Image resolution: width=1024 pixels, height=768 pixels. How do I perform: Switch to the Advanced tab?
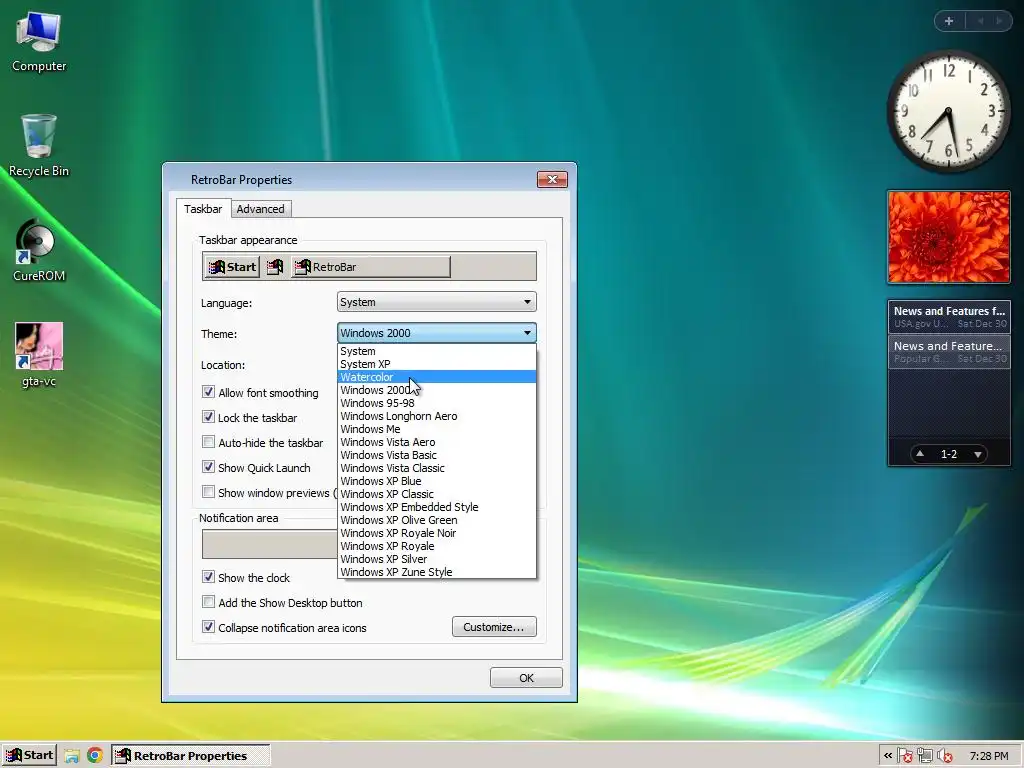point(261,209)
